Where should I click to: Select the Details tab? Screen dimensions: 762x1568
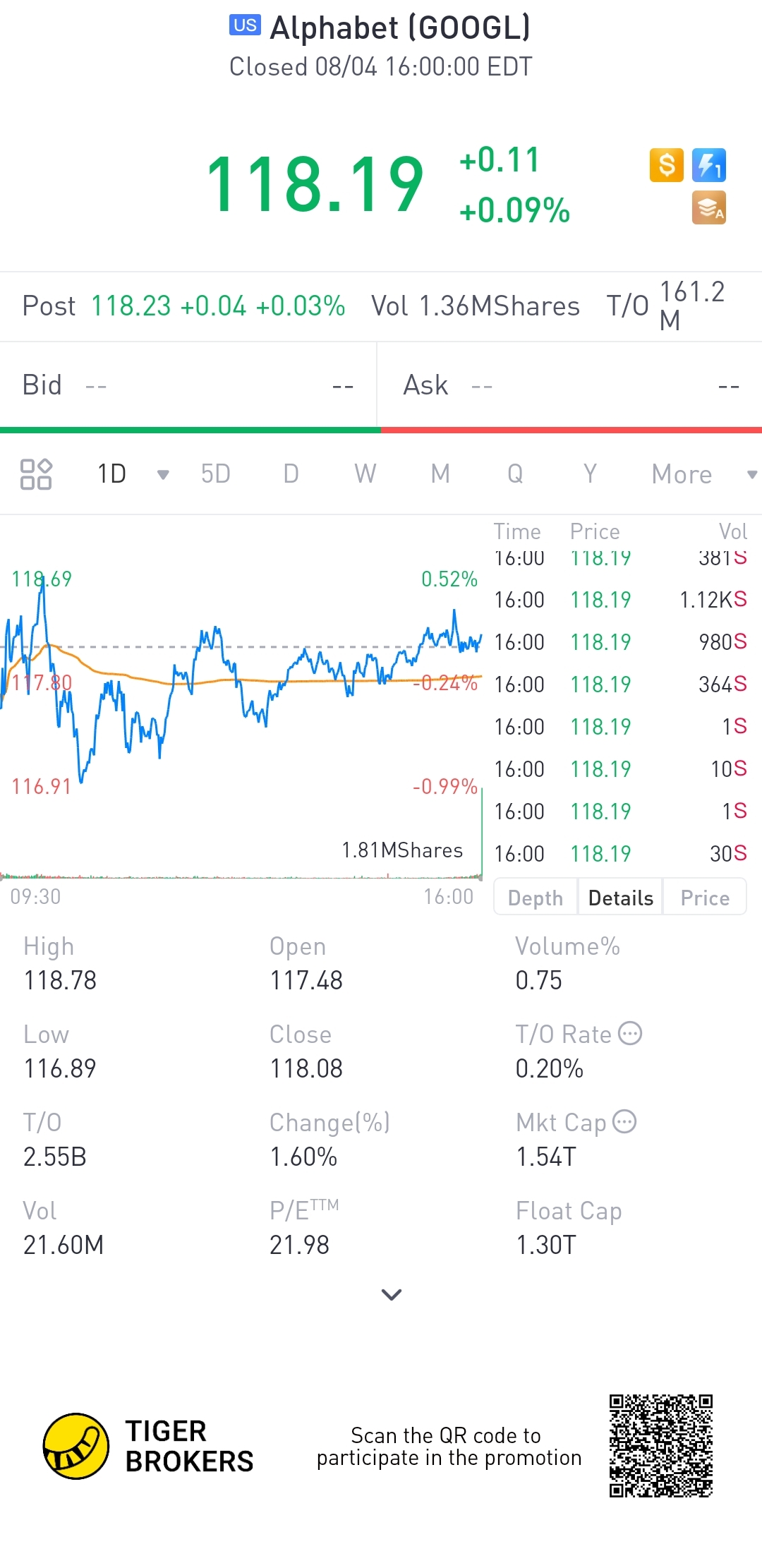coord(621,898)
